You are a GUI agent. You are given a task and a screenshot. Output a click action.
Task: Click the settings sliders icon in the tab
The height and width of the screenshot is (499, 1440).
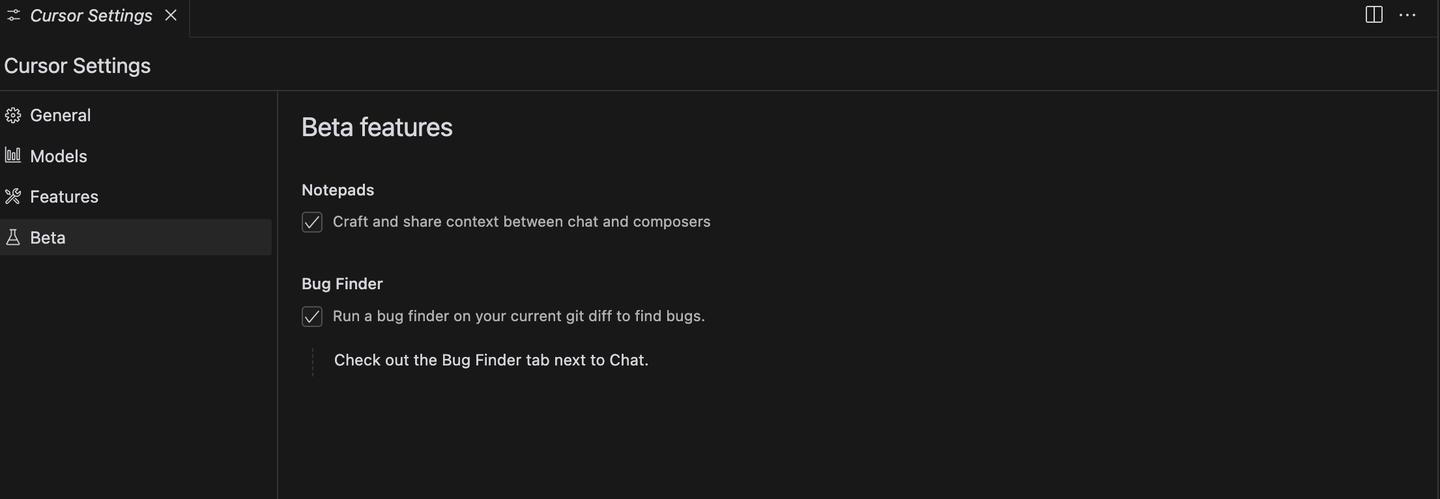point(13,16)
